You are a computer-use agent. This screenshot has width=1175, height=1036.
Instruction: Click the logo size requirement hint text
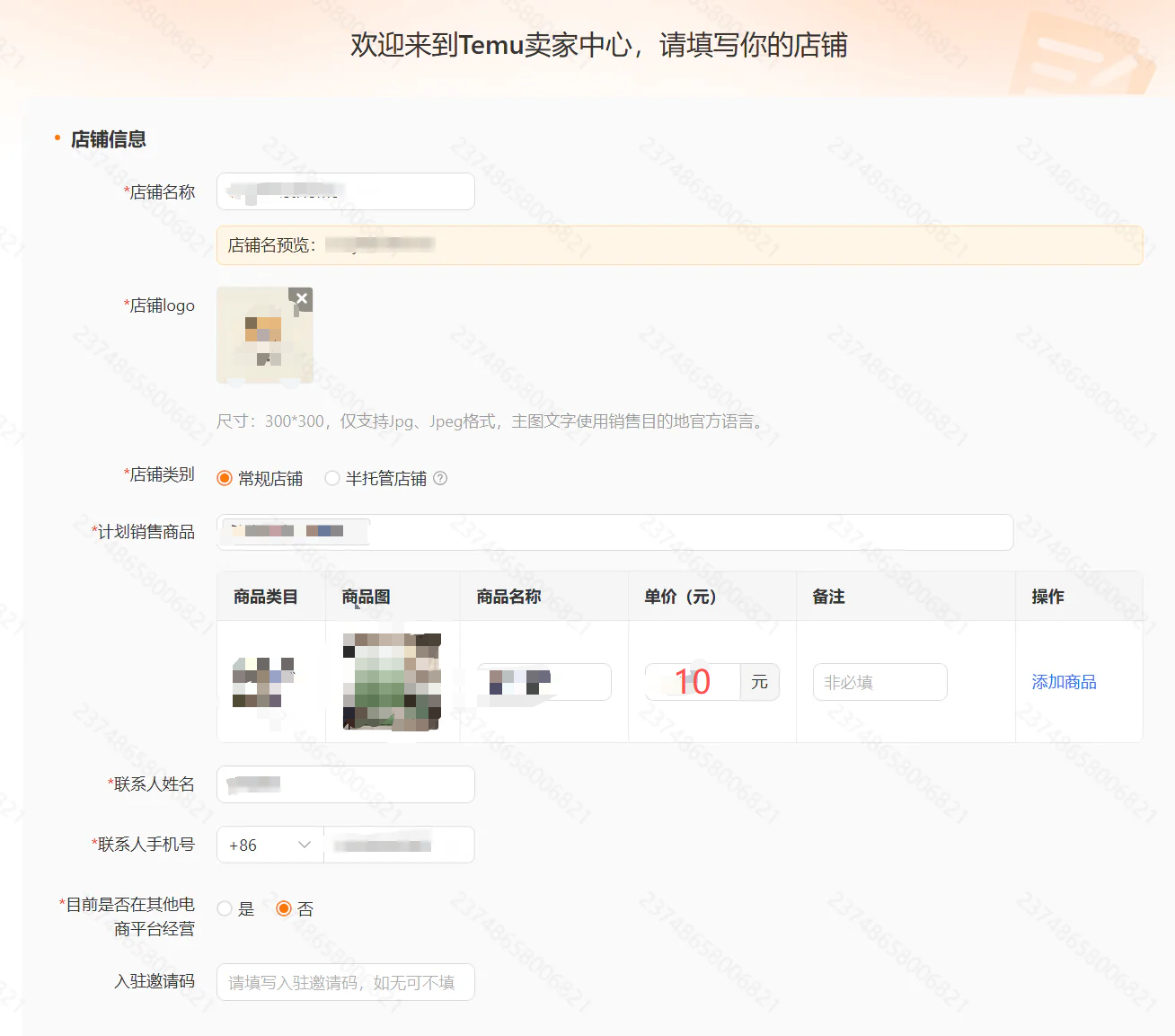(x=490, y=421)
